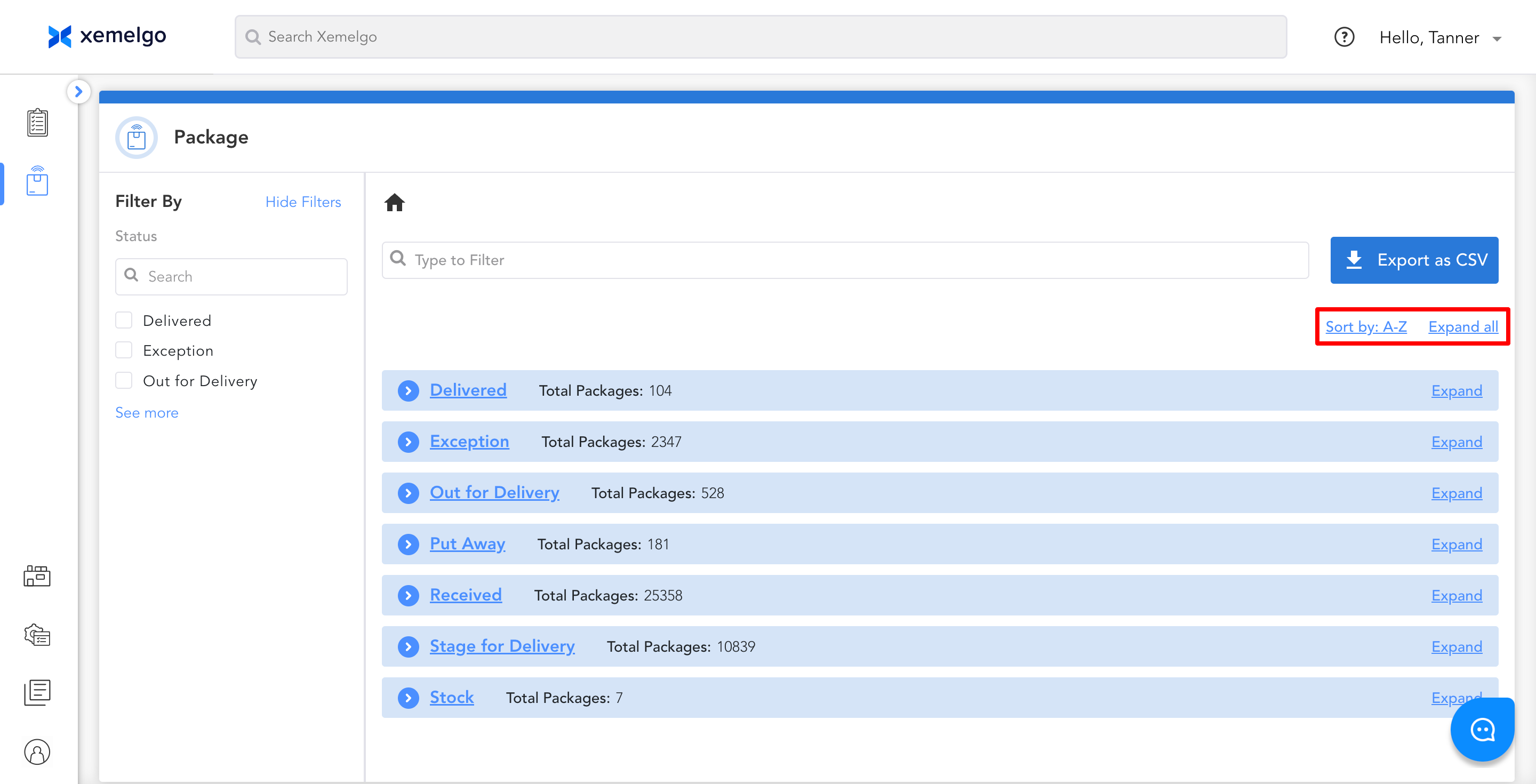The width and height of the screenshot is (1536, 784).
Task: Open the floor plan sidebar icon
Action: point(37,576)
